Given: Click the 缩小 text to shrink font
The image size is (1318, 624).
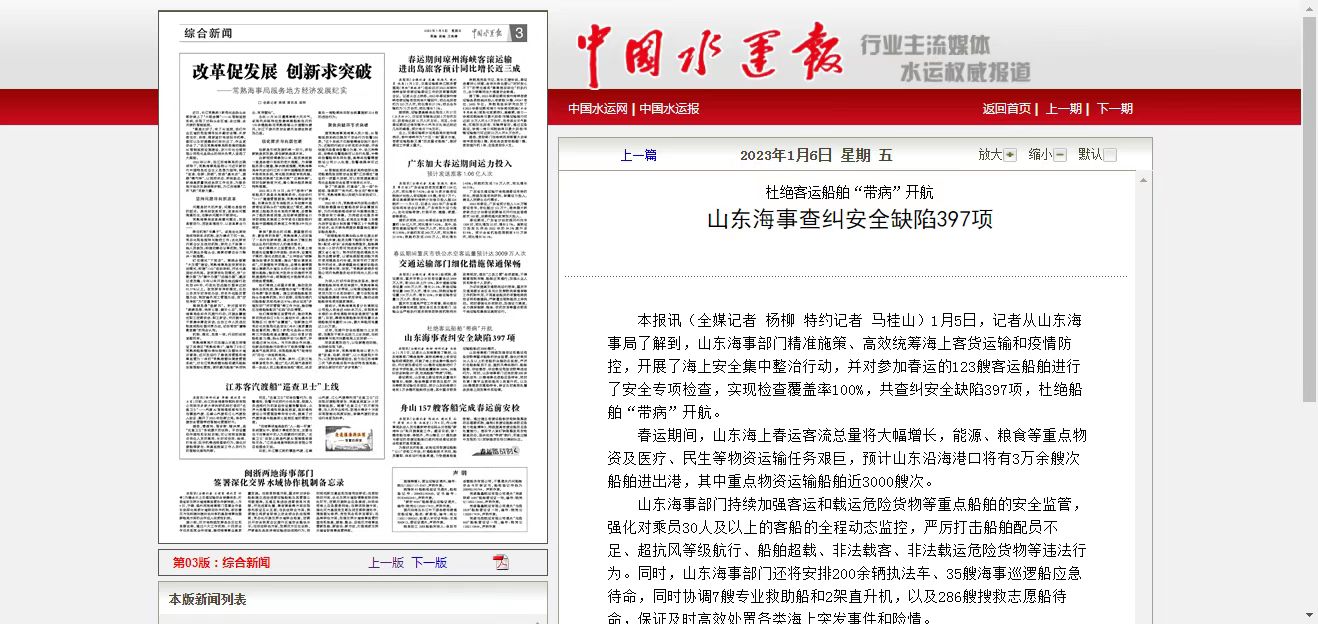Looking at the screenshot, I should point(1040,155).
